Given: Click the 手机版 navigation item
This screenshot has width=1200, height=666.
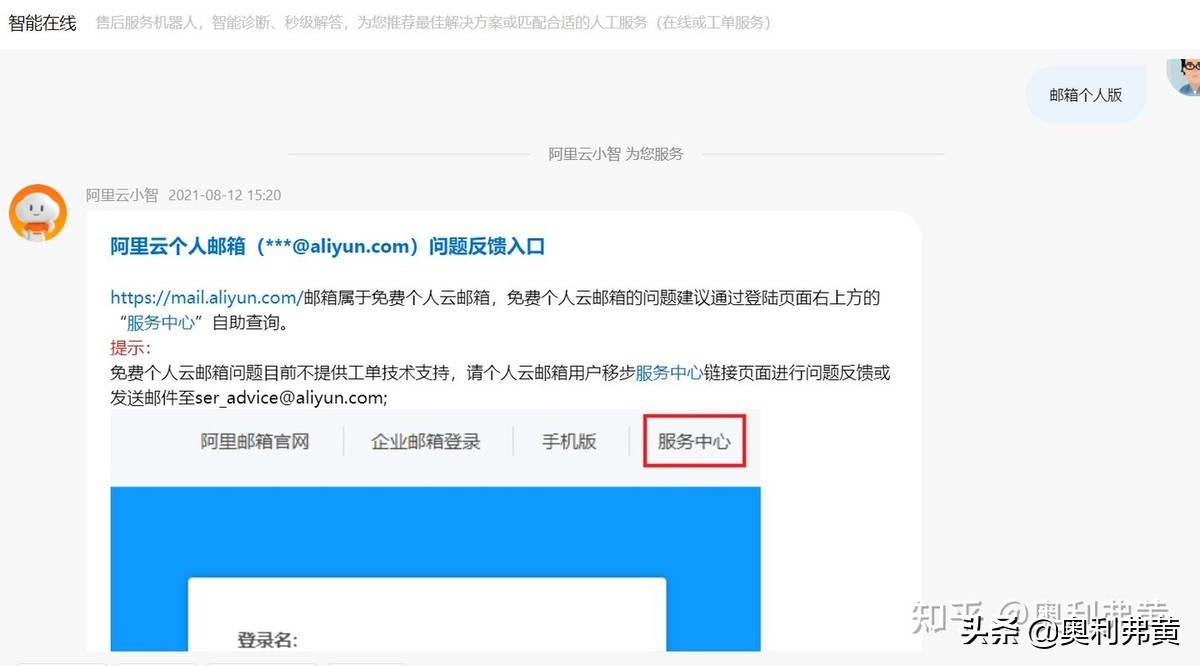Looking at the screenshot, I should (568, 441).
